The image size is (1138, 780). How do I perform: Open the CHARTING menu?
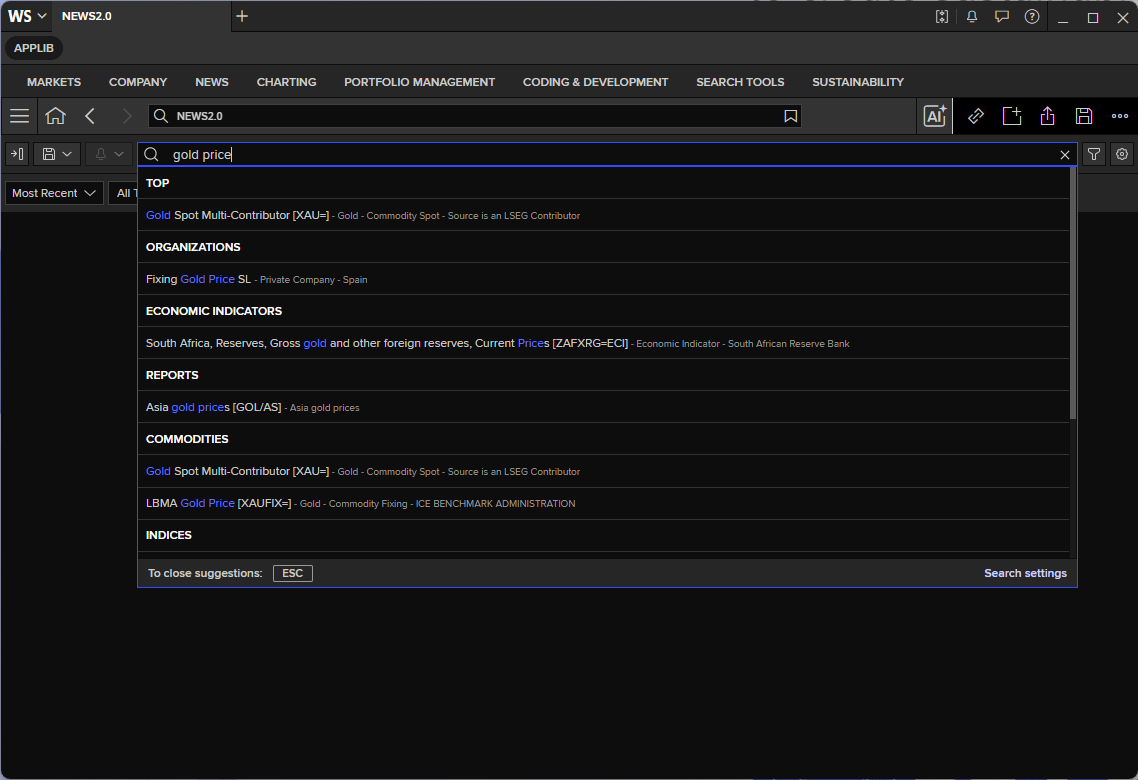click(x=287, y=82)
